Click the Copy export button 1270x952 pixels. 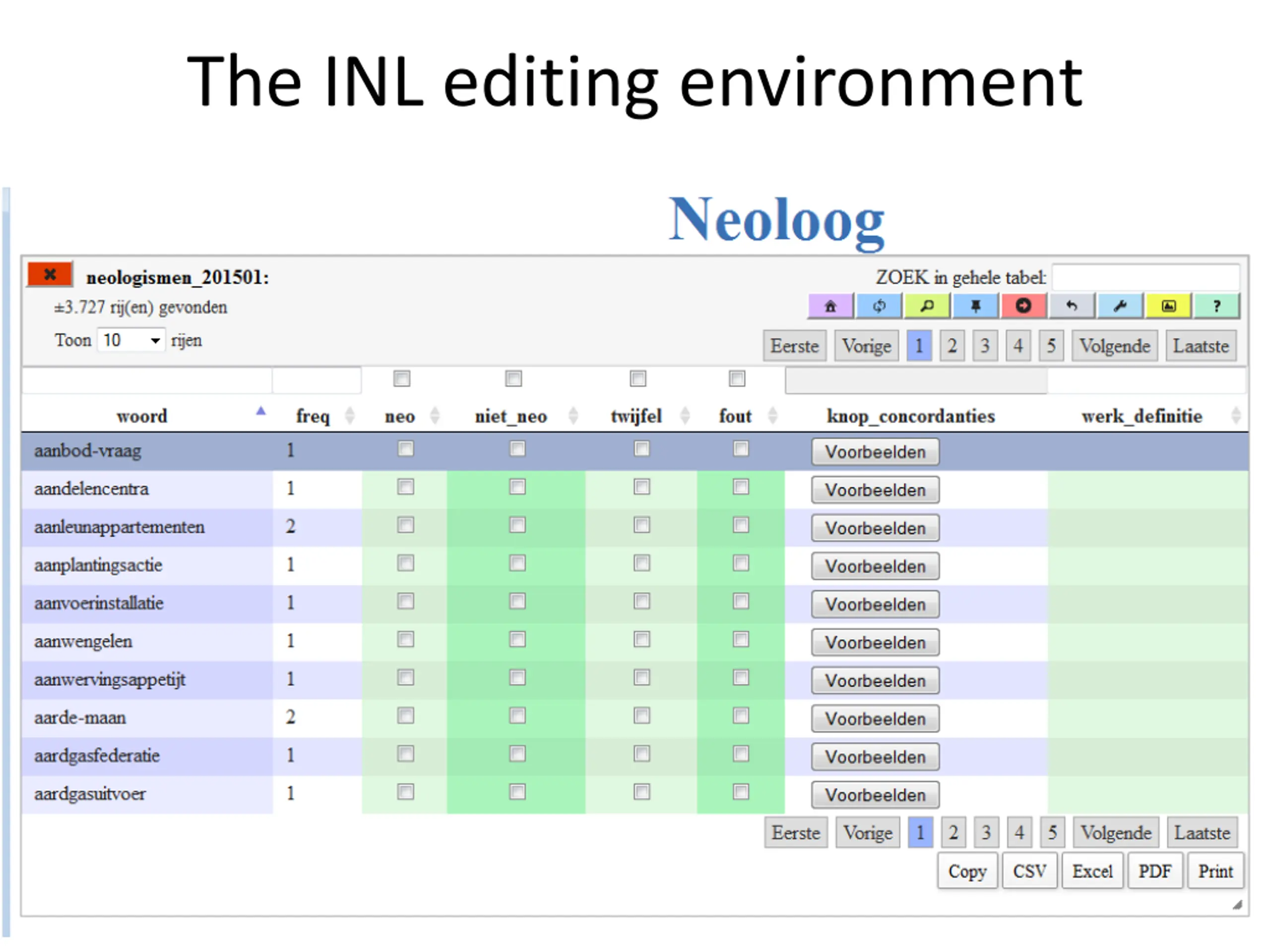tap(968, 871)
